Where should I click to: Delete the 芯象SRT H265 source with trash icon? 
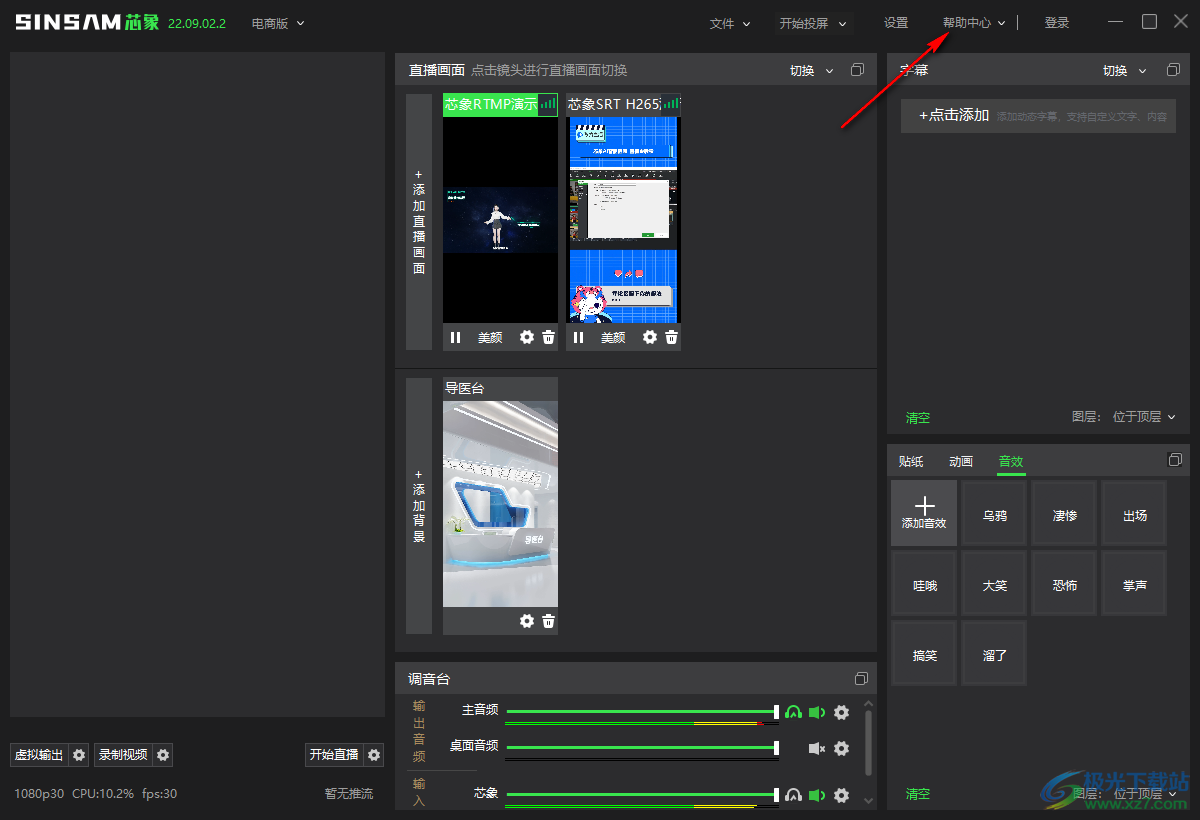tap(671, 338)
